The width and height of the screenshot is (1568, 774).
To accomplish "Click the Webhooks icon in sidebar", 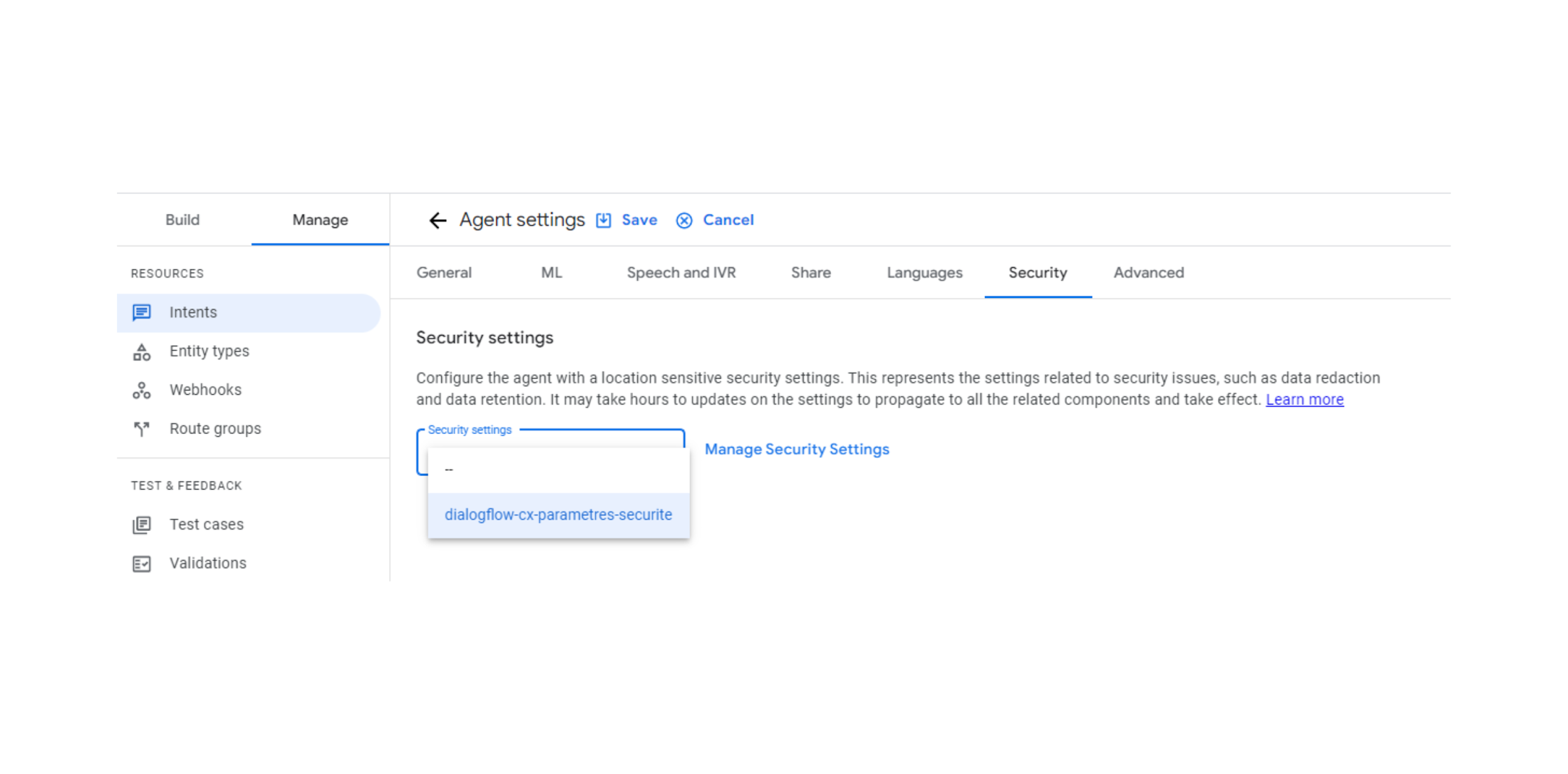I will click(x=141, y=389).
